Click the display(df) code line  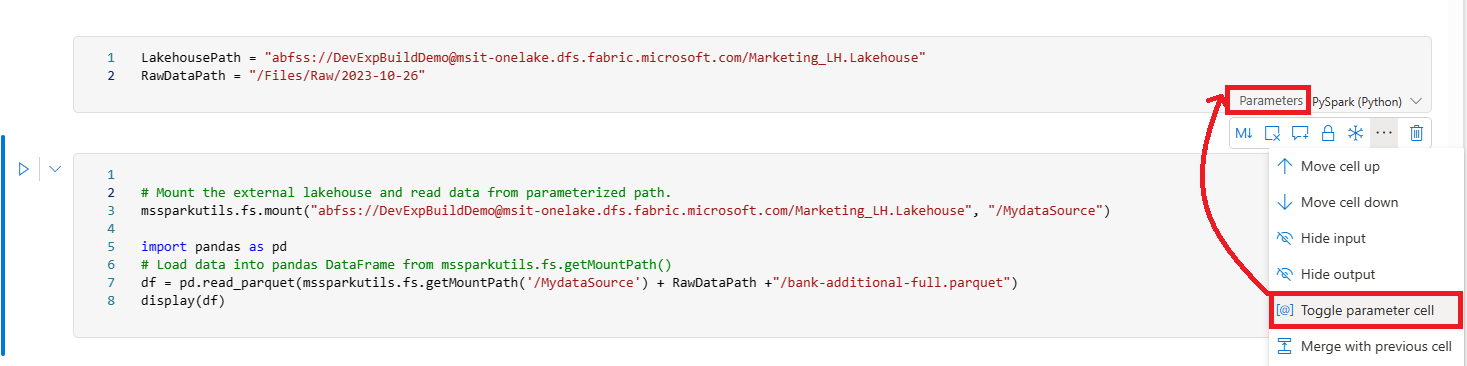[x=183, y=300]
